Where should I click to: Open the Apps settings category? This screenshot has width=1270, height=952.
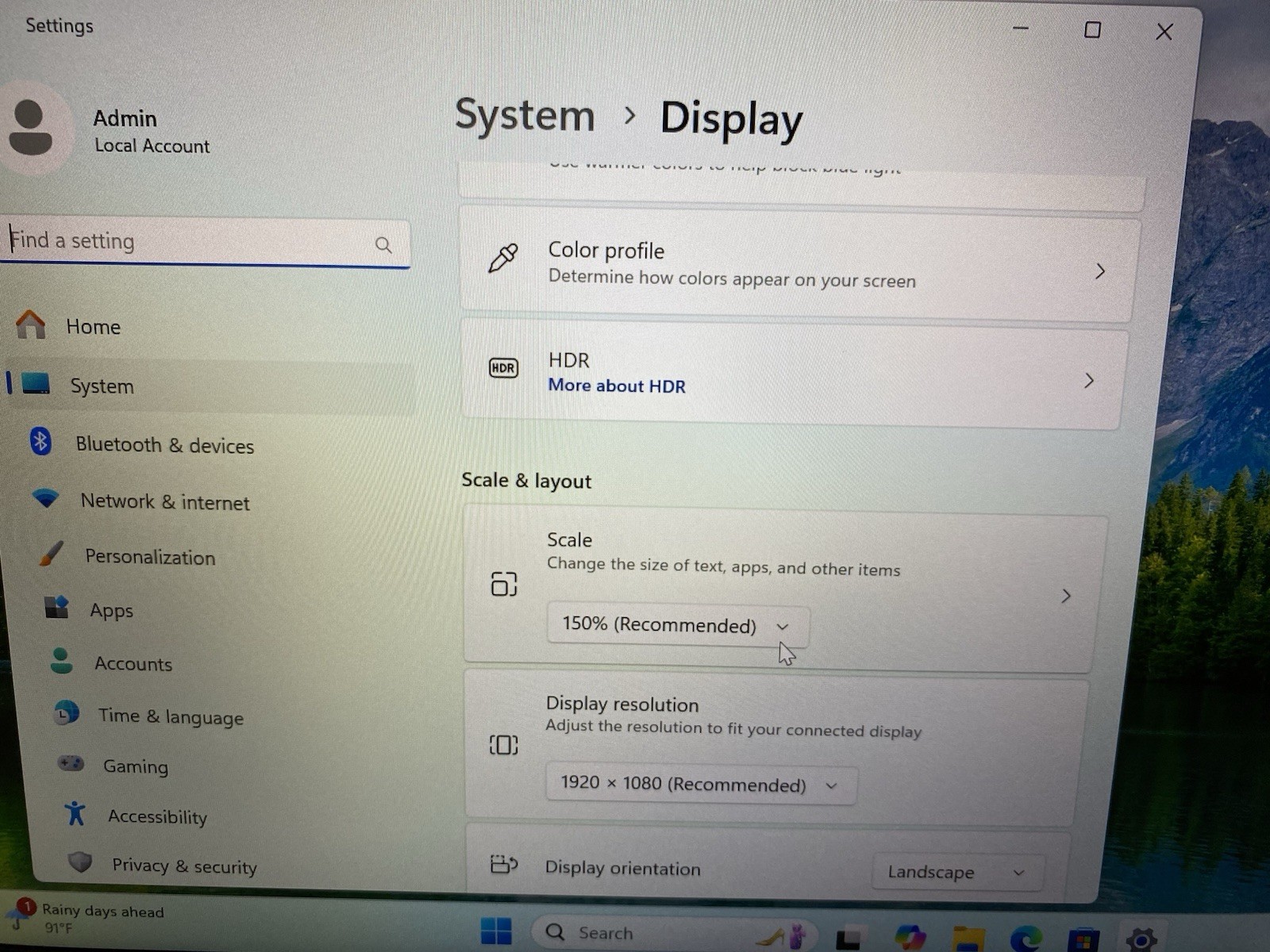(111, 611)
